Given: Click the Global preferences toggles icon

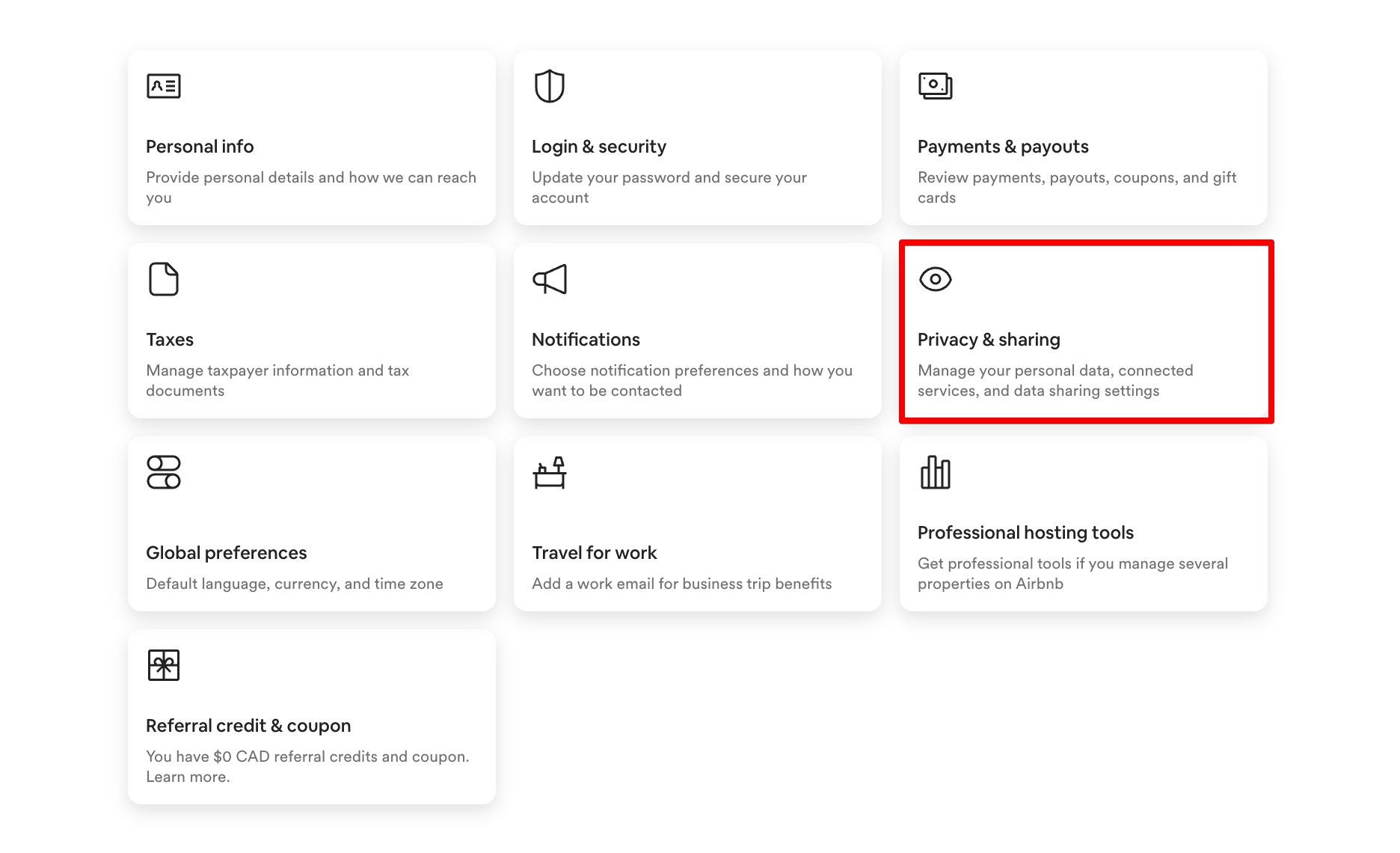Looking at the screenshot, I should (x=164, y=472).
